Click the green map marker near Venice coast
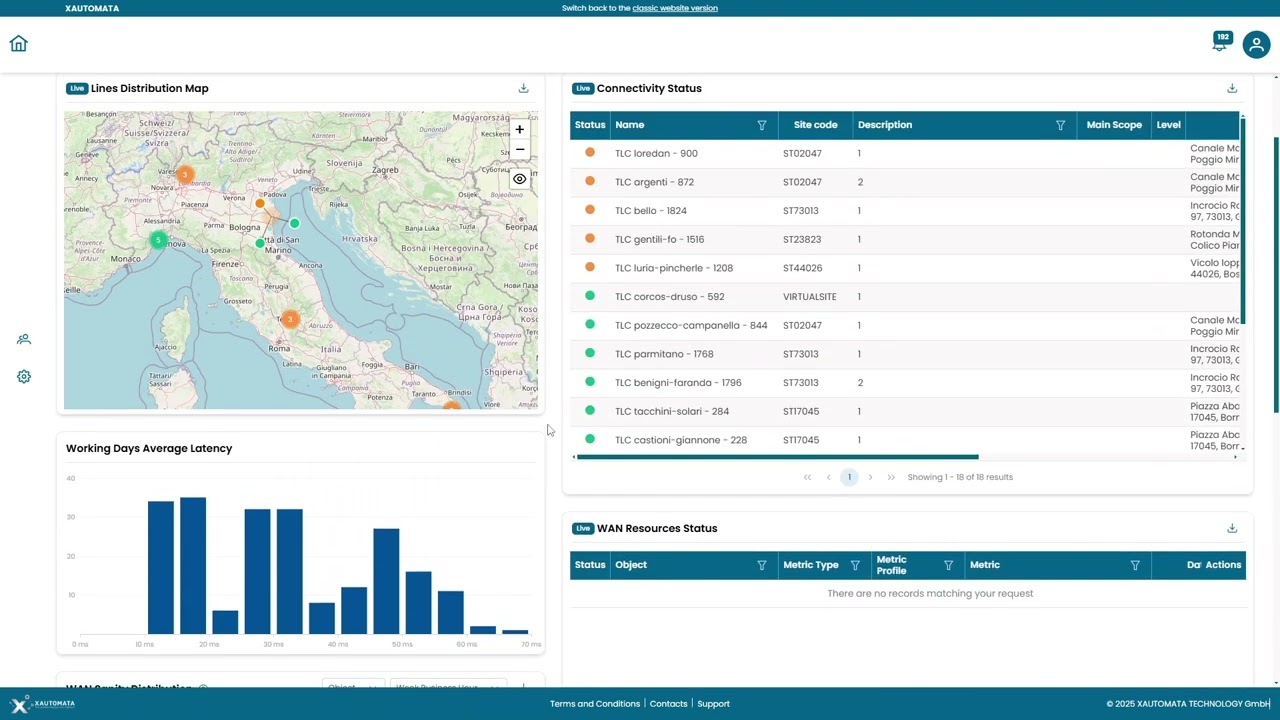This screenshot has width=1280, height=720. 294,223
